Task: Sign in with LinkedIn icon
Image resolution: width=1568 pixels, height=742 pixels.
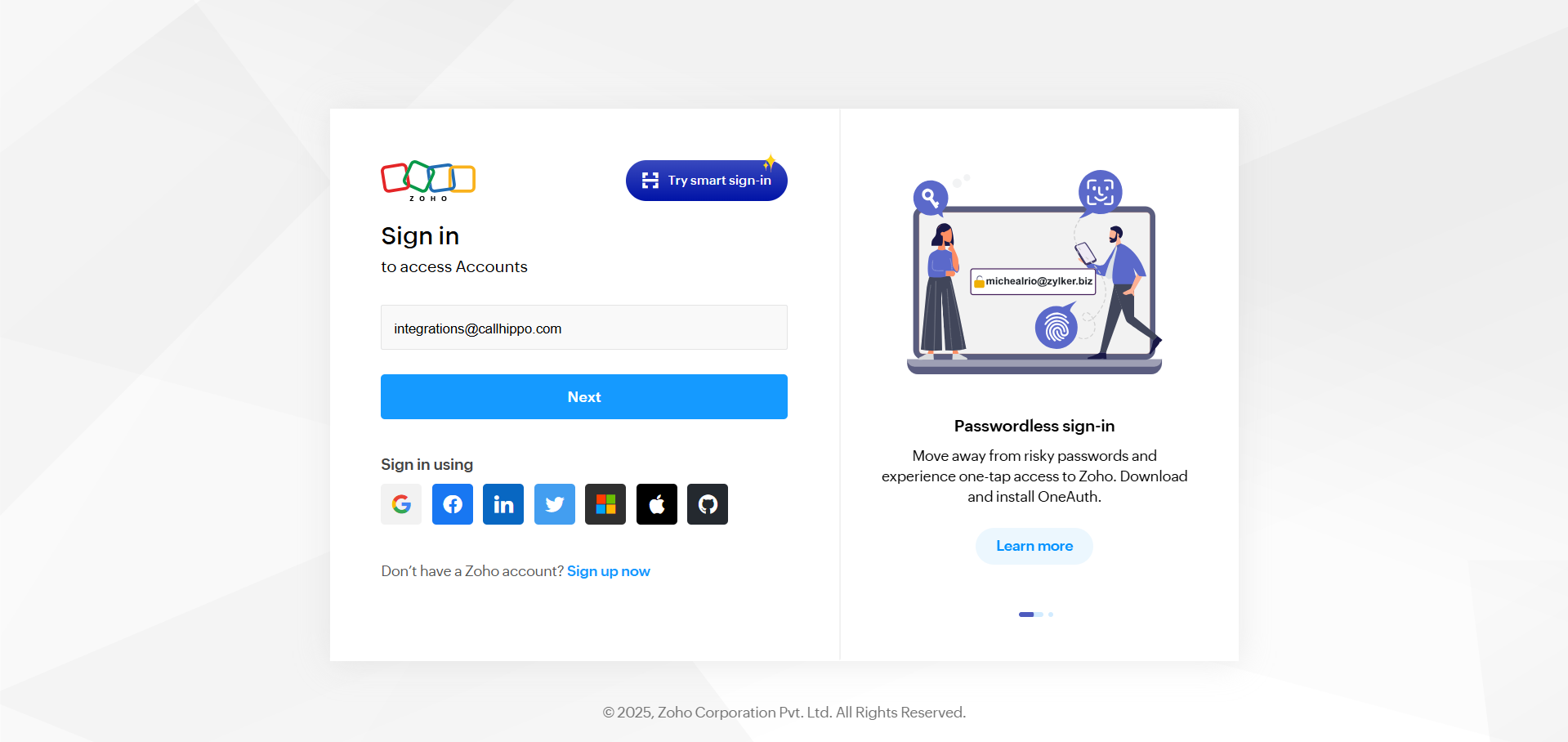Action: 503,504
